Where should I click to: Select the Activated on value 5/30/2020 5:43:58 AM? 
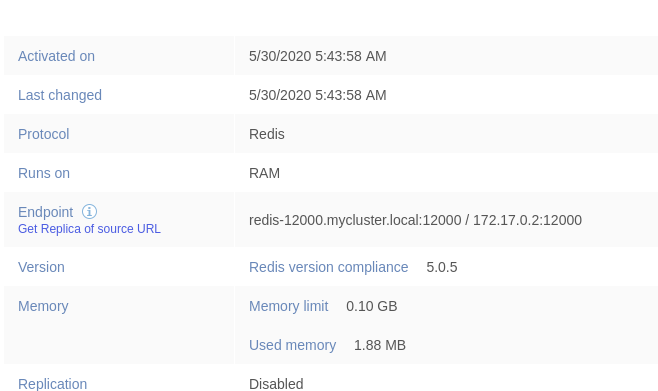[x=318, y=56]
